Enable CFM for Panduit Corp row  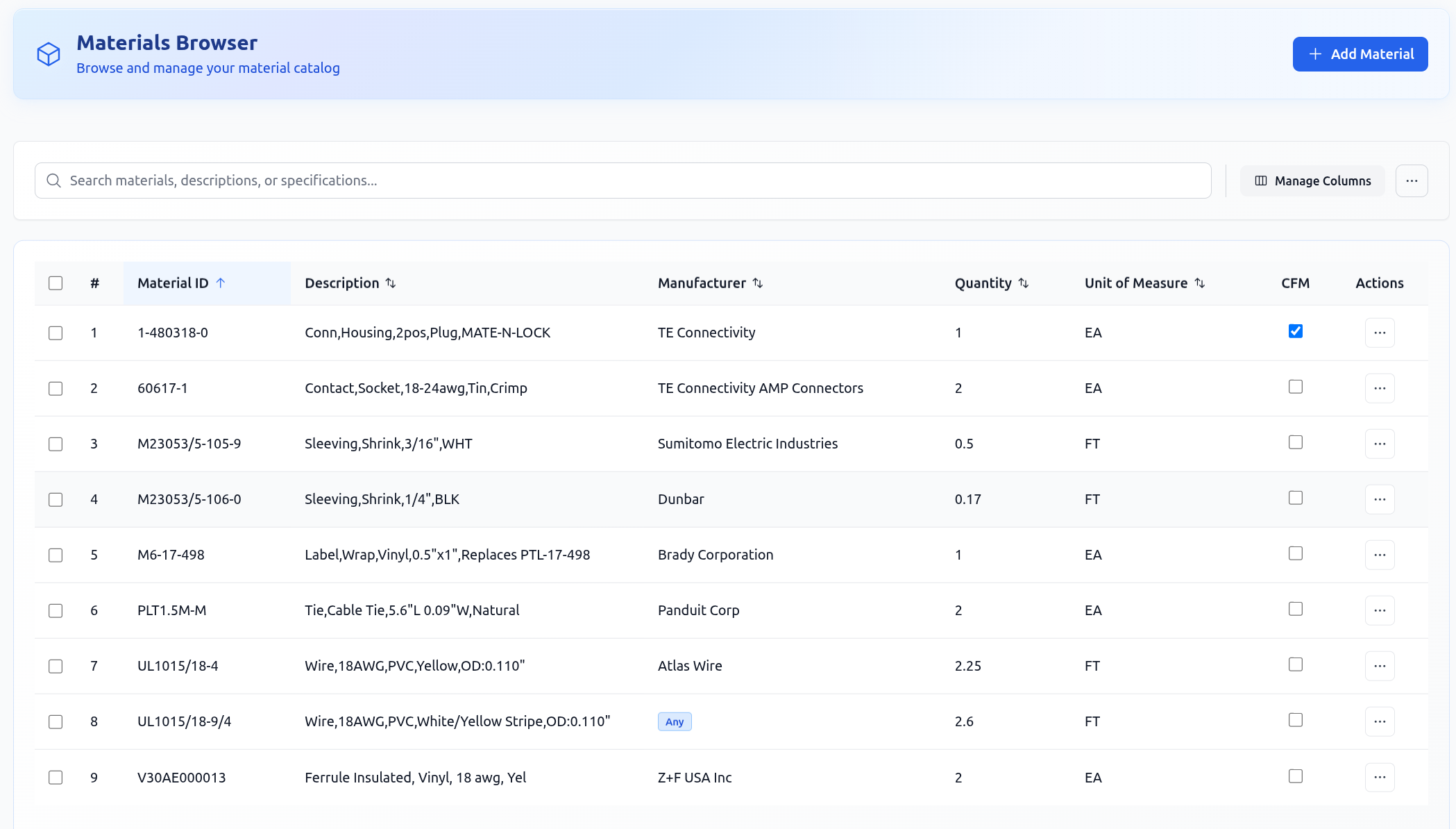[1296, 609]
